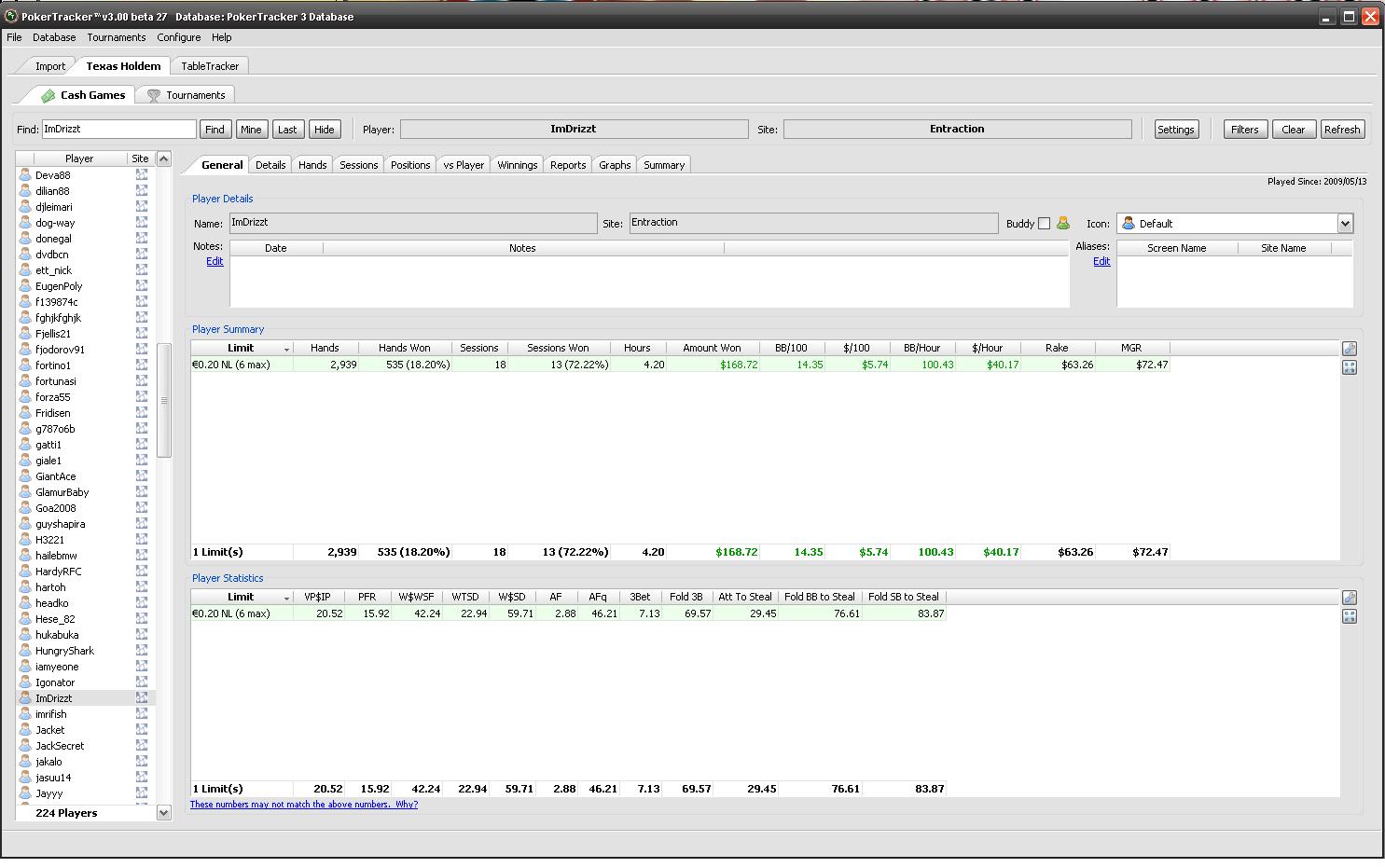Click the player icon beside fortunasi

(x=25, y=381)
